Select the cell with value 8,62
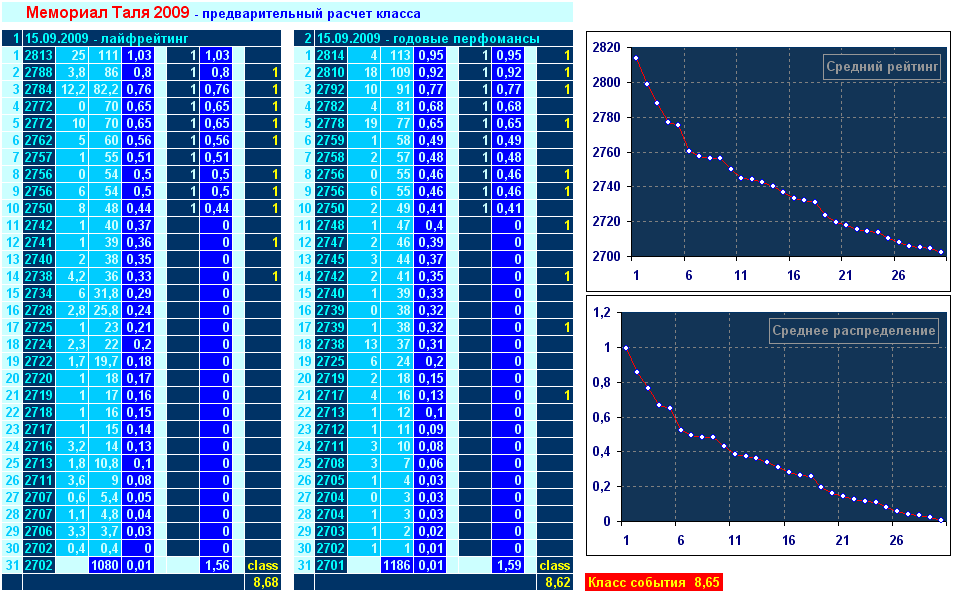 coord(557,581)
